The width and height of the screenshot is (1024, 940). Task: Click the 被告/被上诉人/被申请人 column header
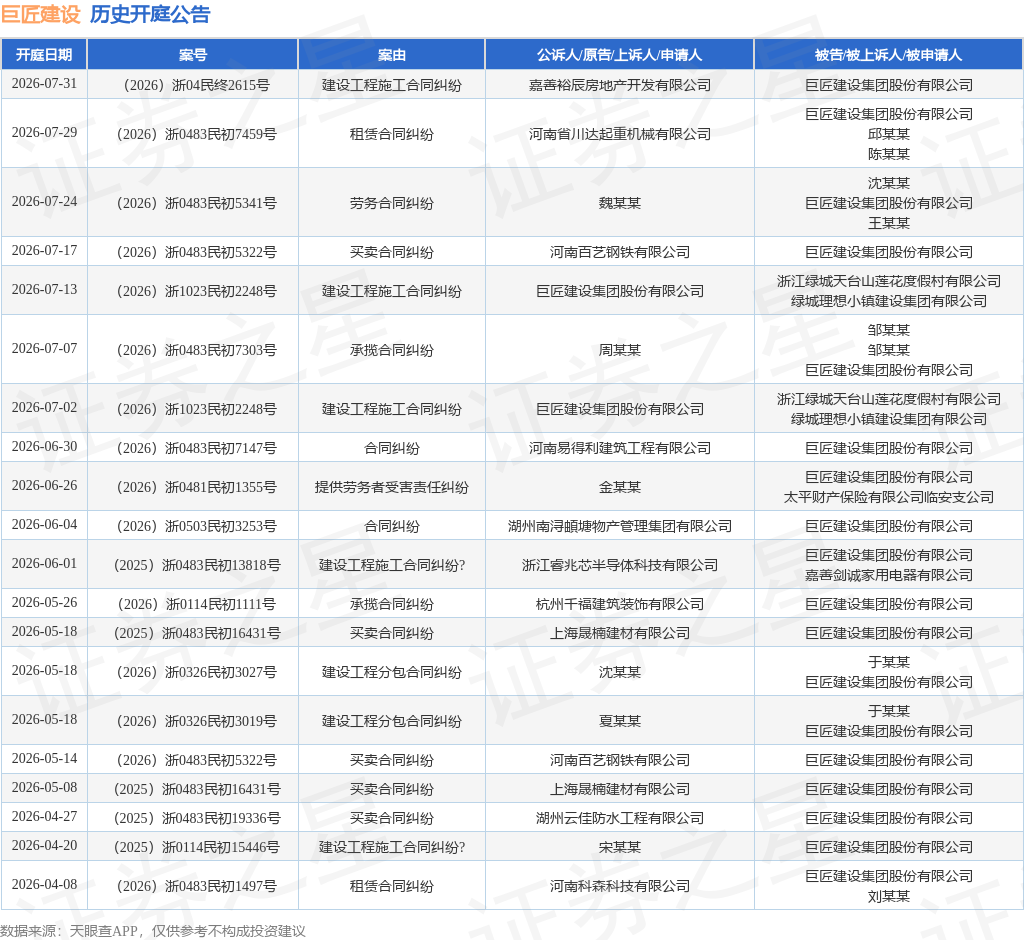pyautogui.click(x=888, y=55)
